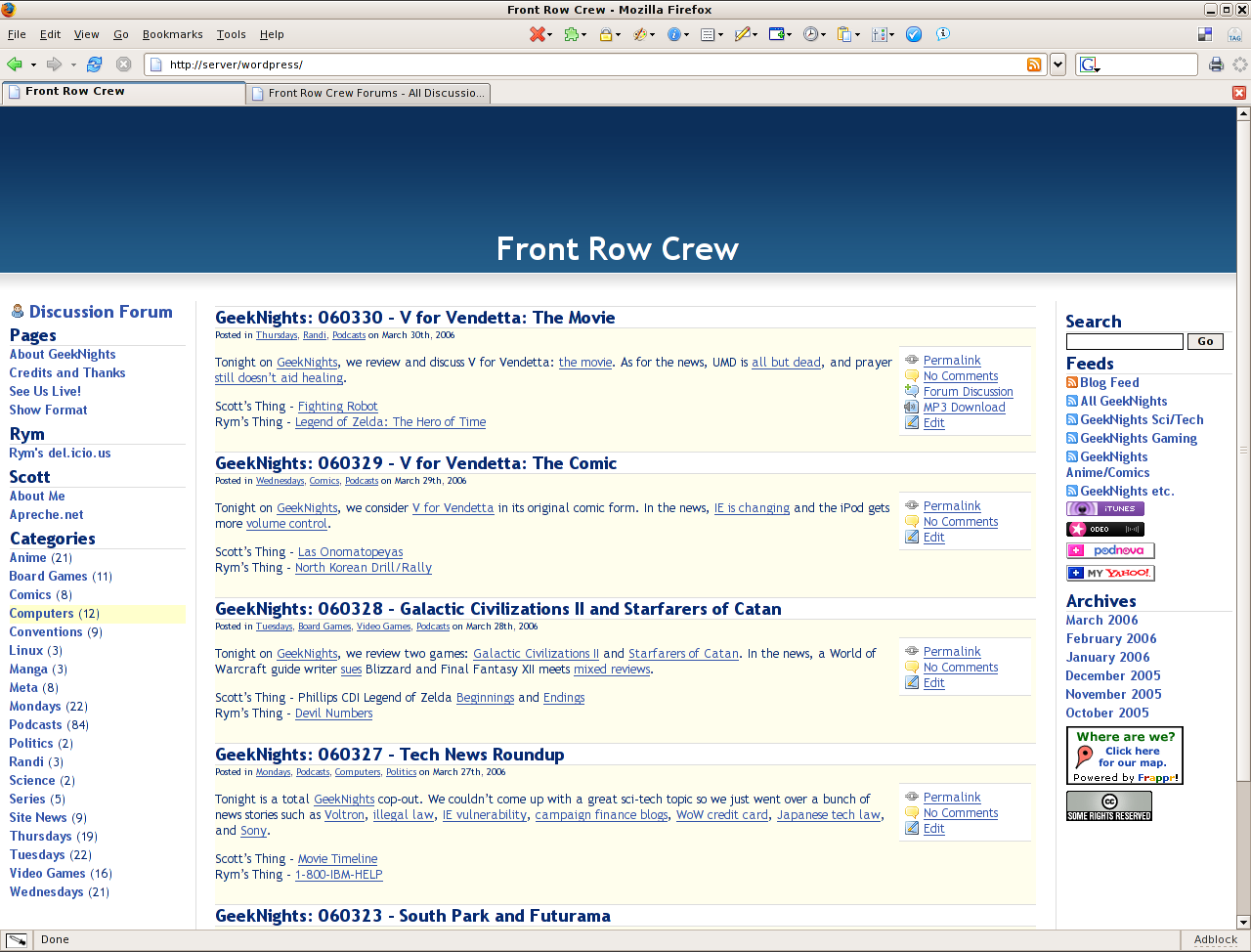
Task: Click the Creative Commons Some Rights Reserved badge
Action: 1109,805
